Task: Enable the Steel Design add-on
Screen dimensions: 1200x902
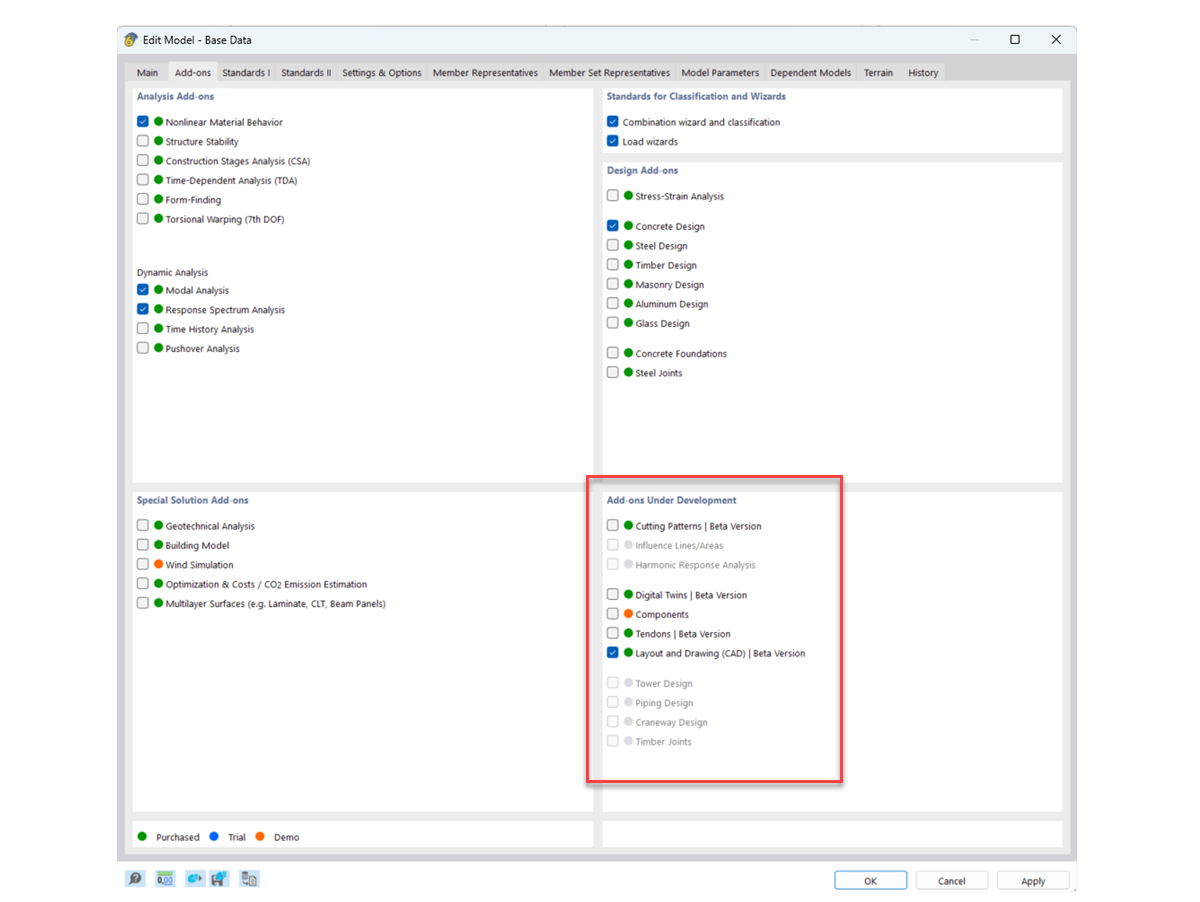Action: click(612, 245)
